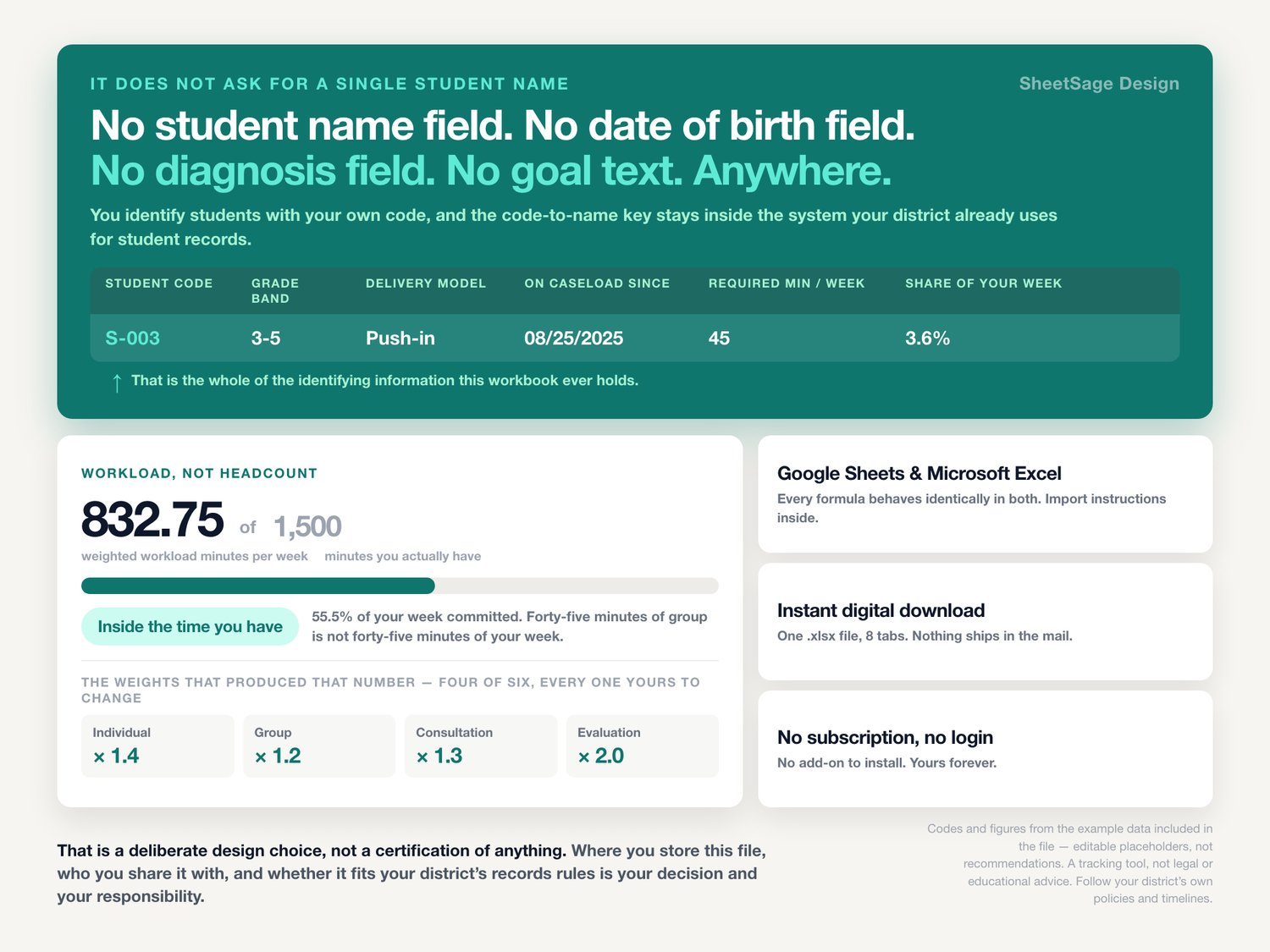Select the S-003 student code cell
Screen dimensions: 1270x952
click(132, 338)
